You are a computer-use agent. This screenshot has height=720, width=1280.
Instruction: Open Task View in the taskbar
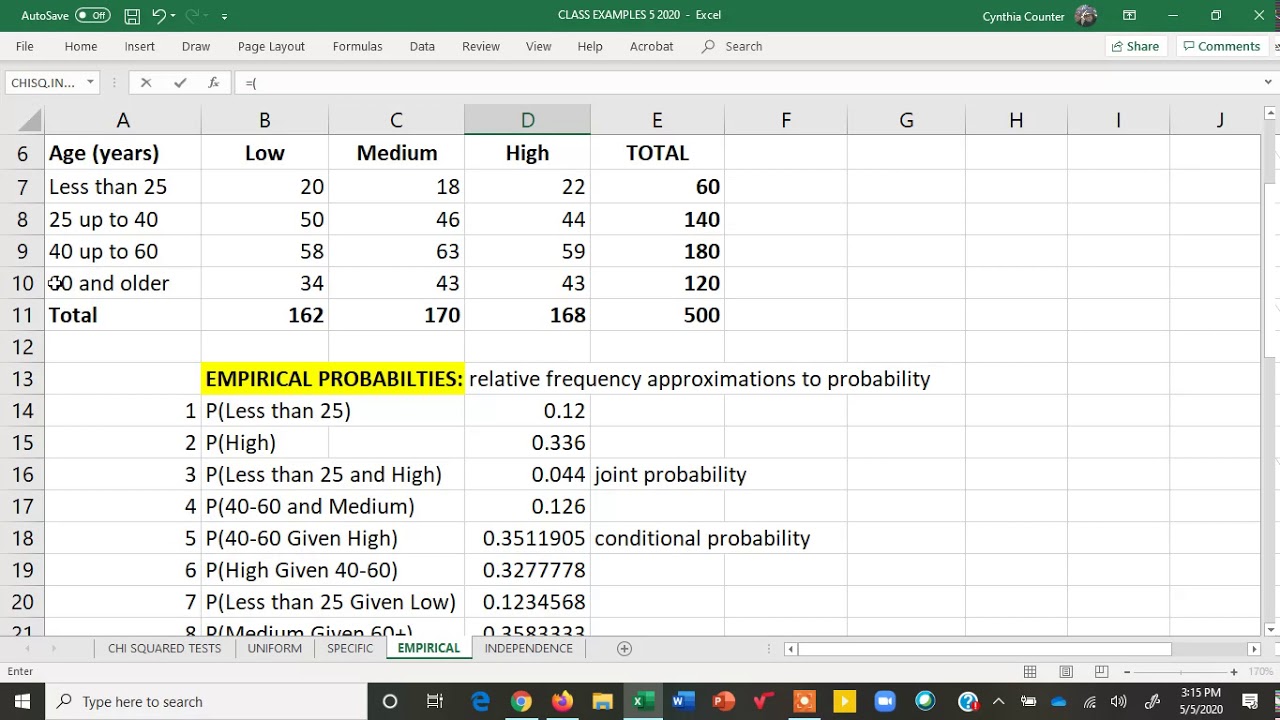pyautogui.click(x=435, y=701)
